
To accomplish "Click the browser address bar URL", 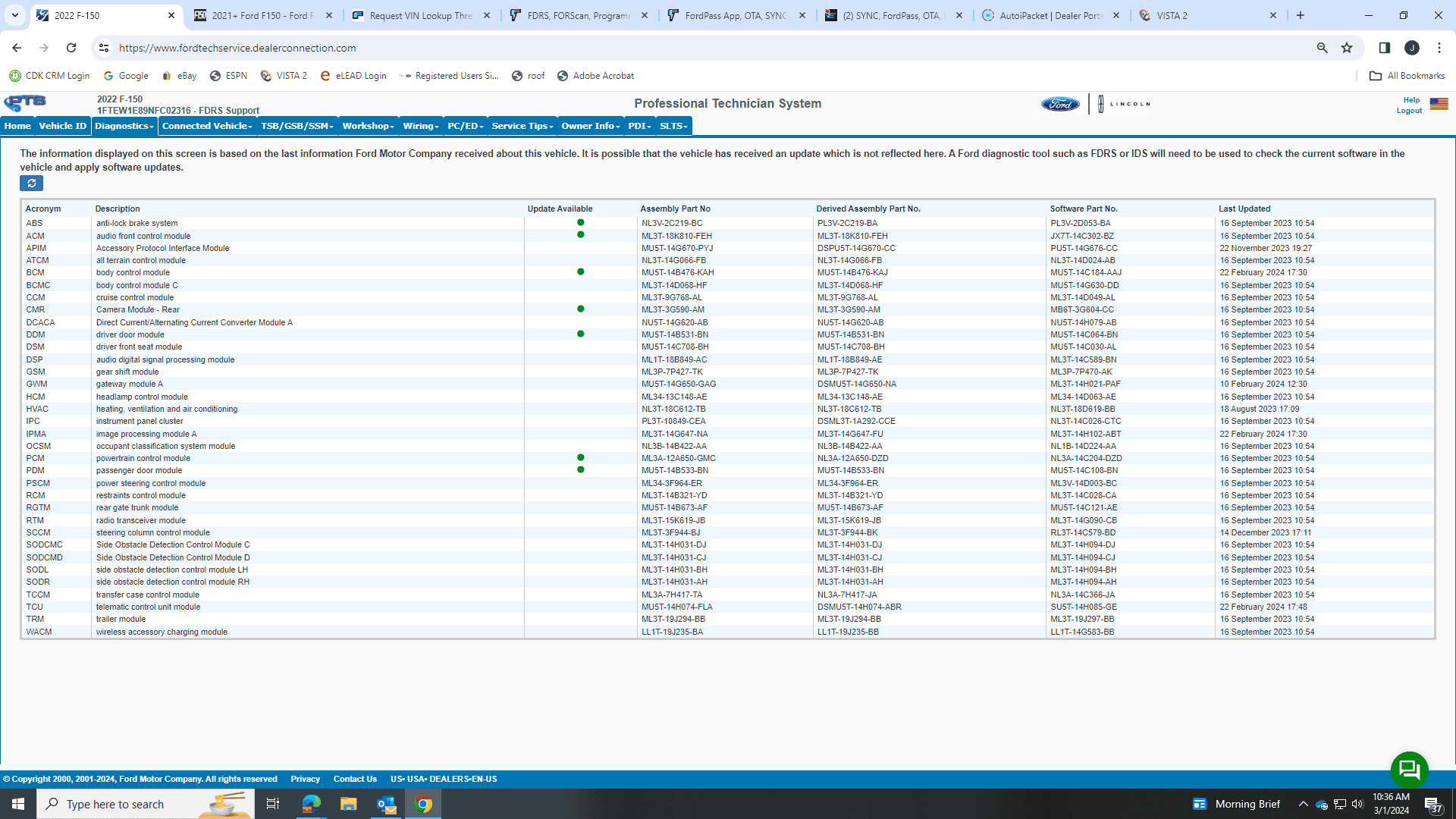I will point(237,48).
